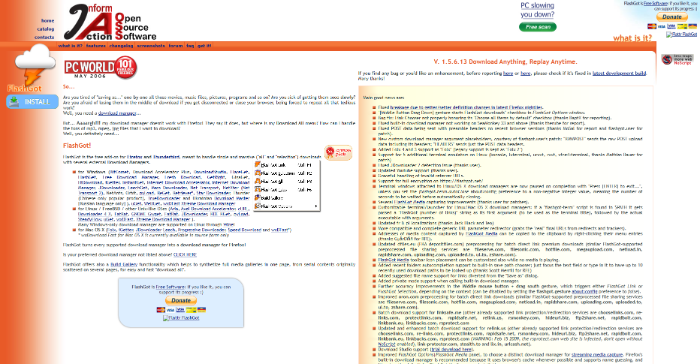Screen dimensions: 700x364
Task: Open the 'Build Gallery' link
Action: [124, 264]
